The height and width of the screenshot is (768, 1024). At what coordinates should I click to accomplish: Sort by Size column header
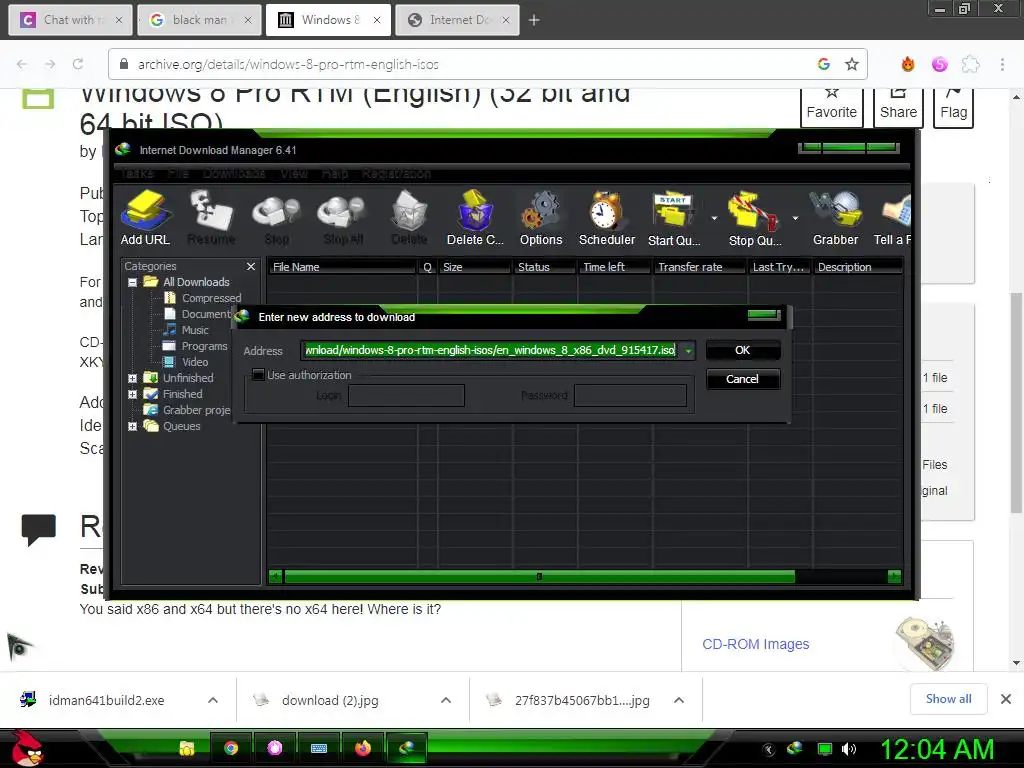point(475,267)
